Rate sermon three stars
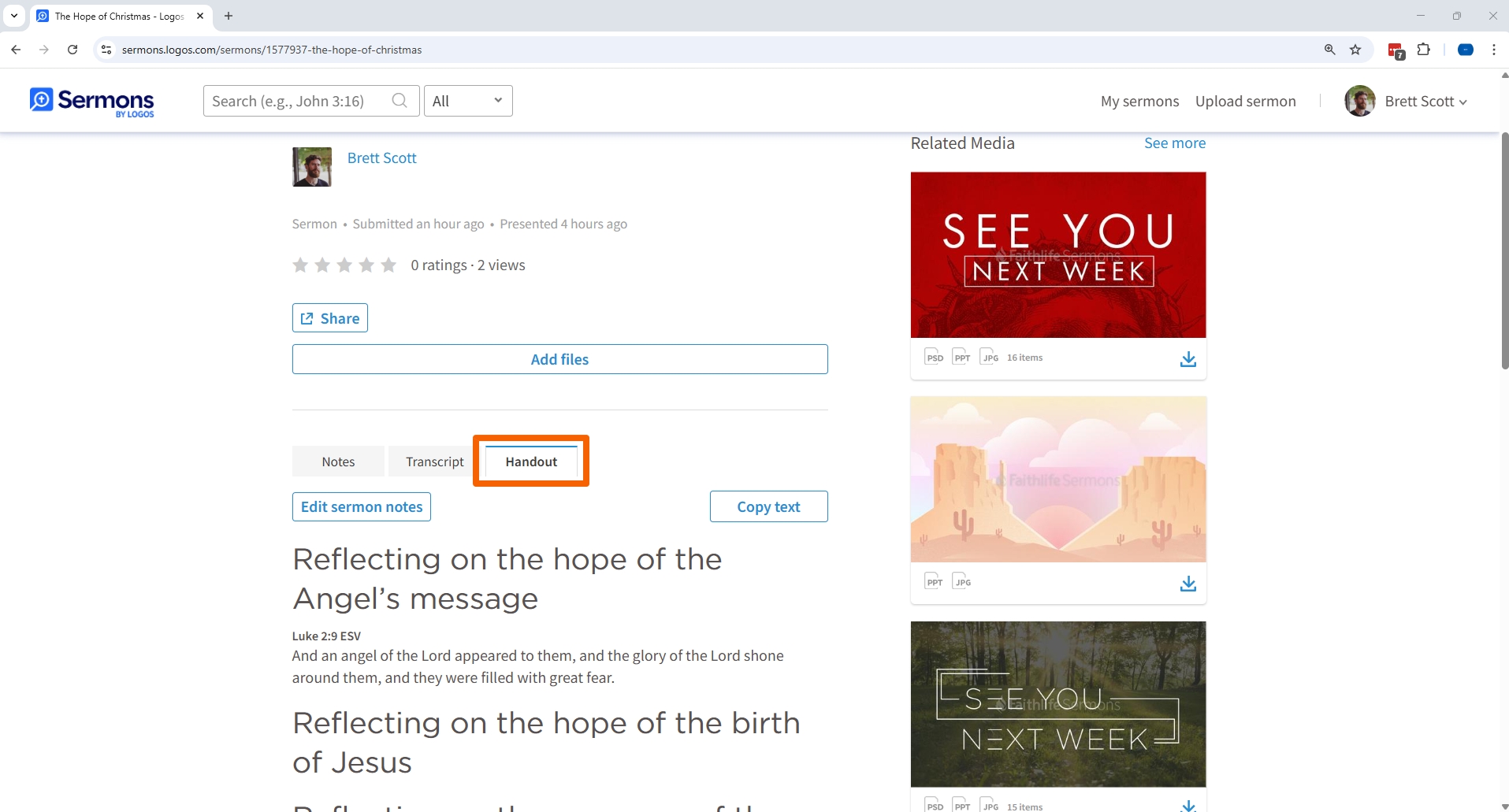The height and width of the screenshot is (812, 1509). (x=344, y=265)
